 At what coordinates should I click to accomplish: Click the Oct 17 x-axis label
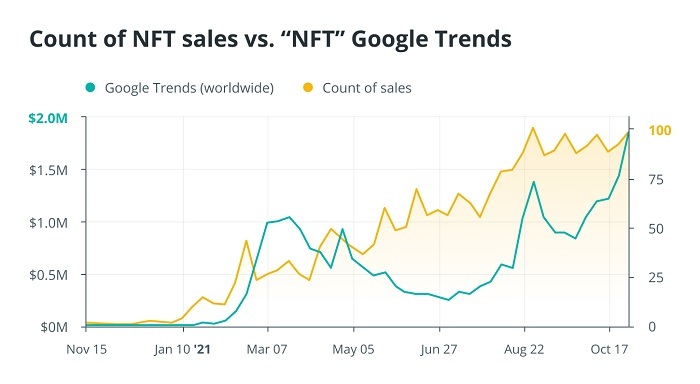[x=609, y=349]
